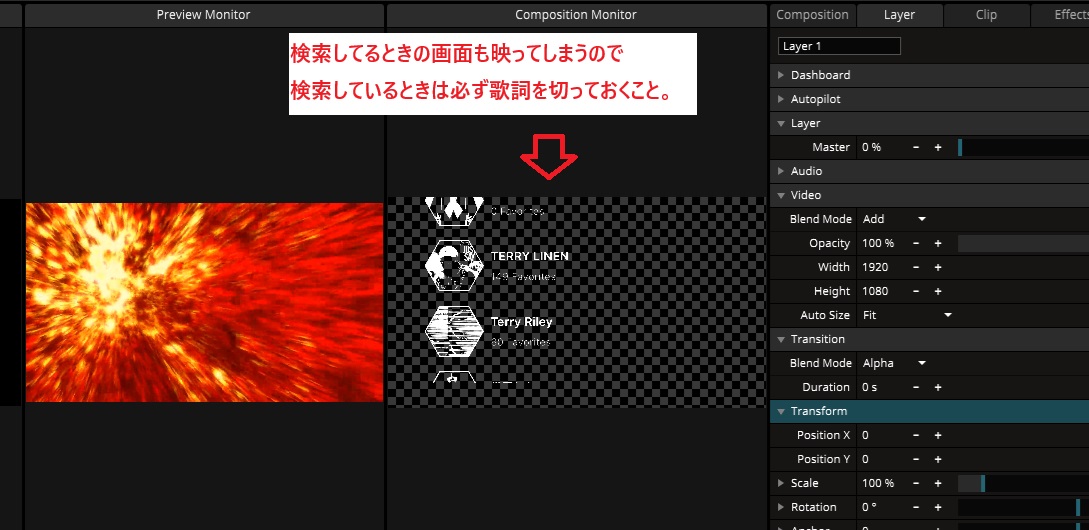
Task: Click the TERRY LINEN name text
Action: 530,256
